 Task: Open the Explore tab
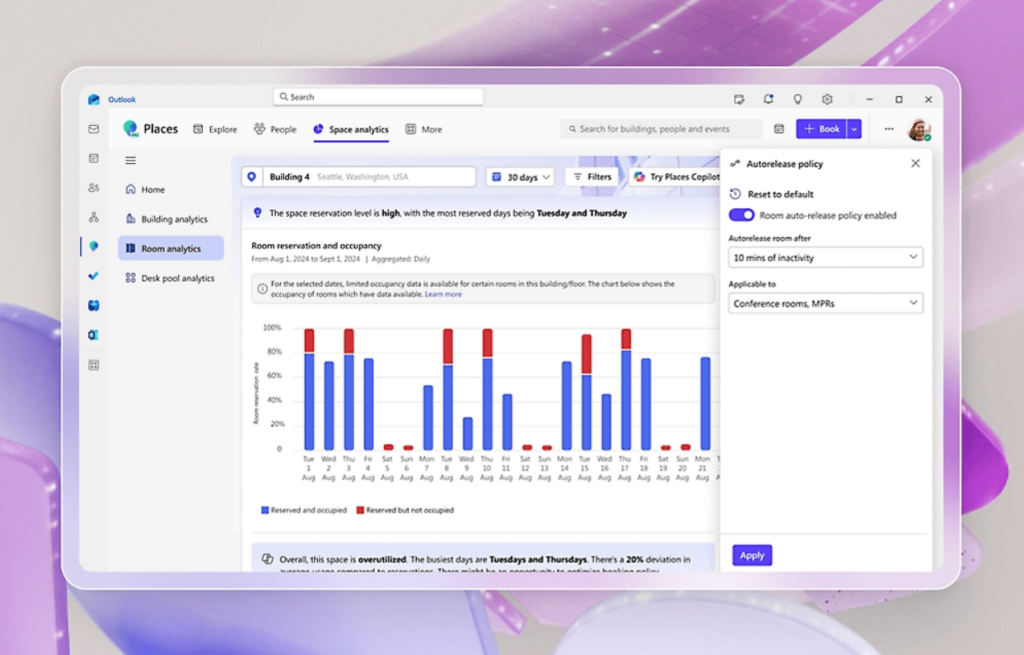(x=216, y=129)
